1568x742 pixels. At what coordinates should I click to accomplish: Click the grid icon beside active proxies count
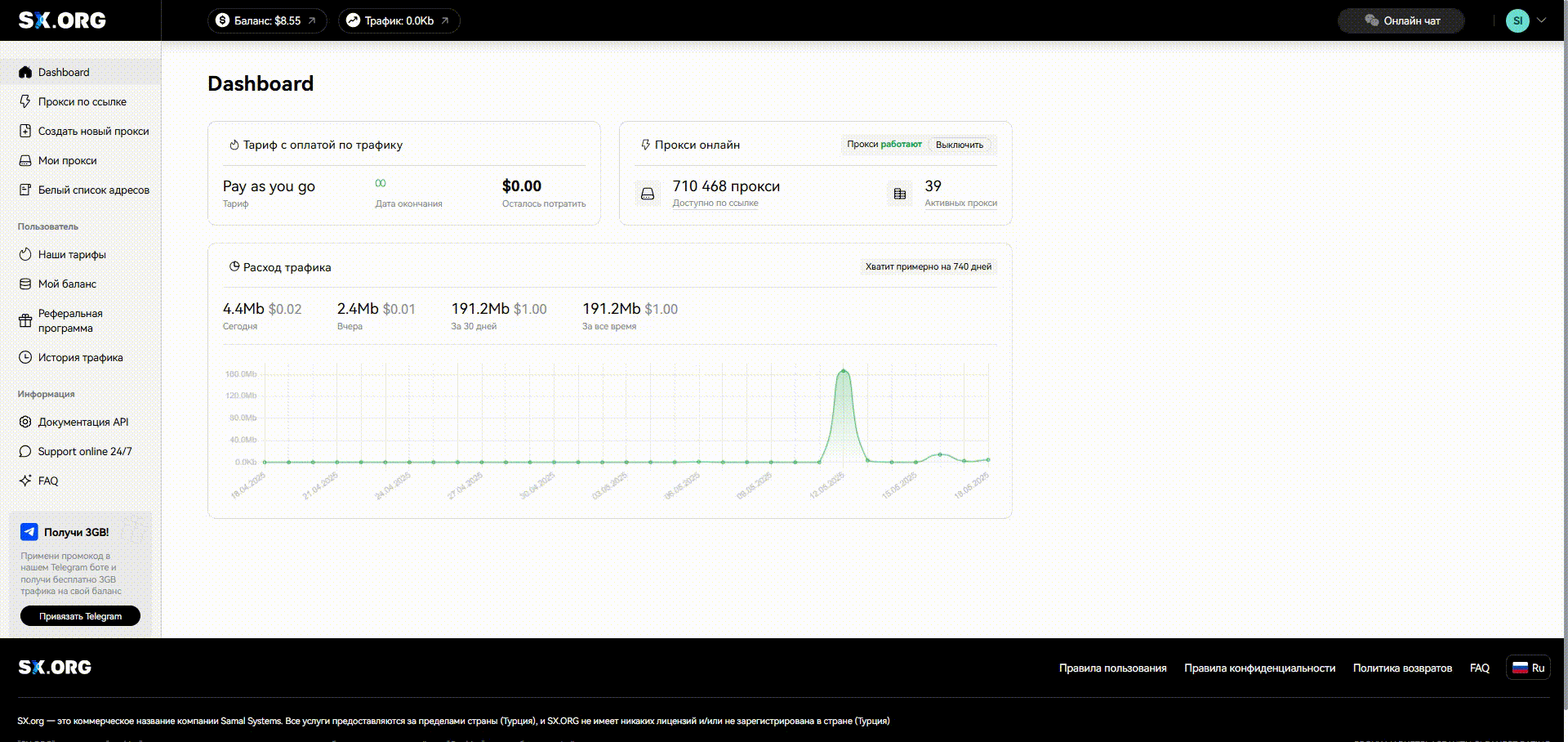900,194
